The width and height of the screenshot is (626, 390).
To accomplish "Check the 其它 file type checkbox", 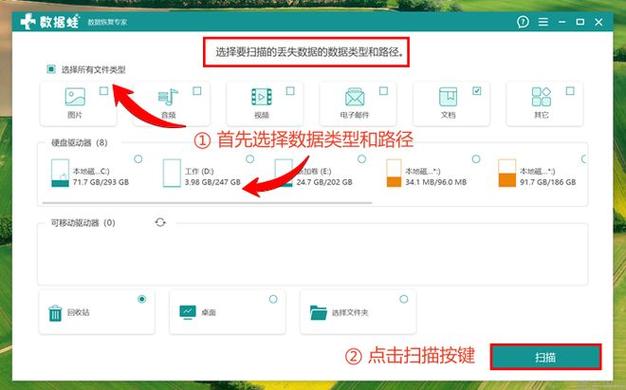I will 570,91.
